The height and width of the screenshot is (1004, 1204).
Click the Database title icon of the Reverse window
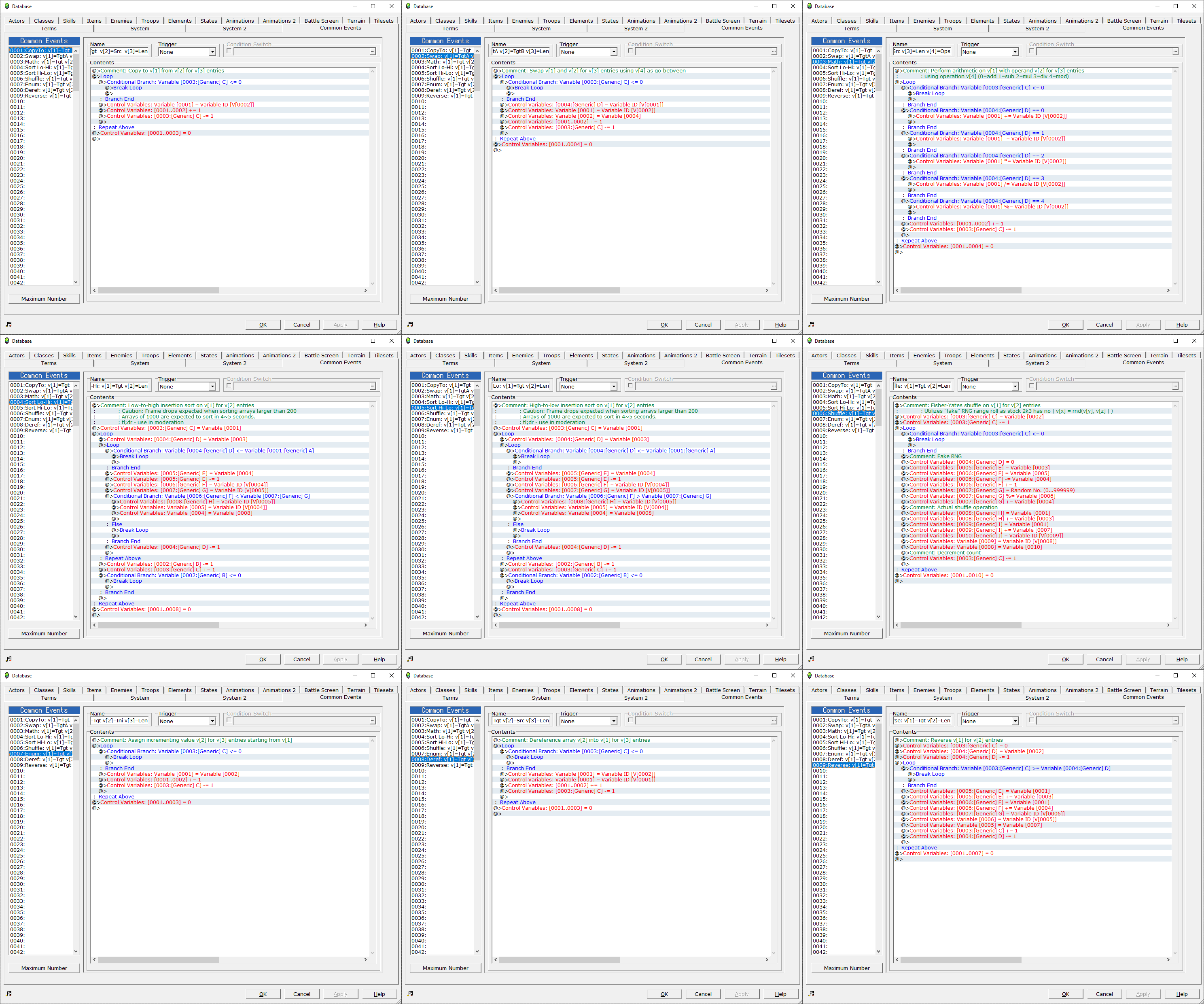point(810,675)
